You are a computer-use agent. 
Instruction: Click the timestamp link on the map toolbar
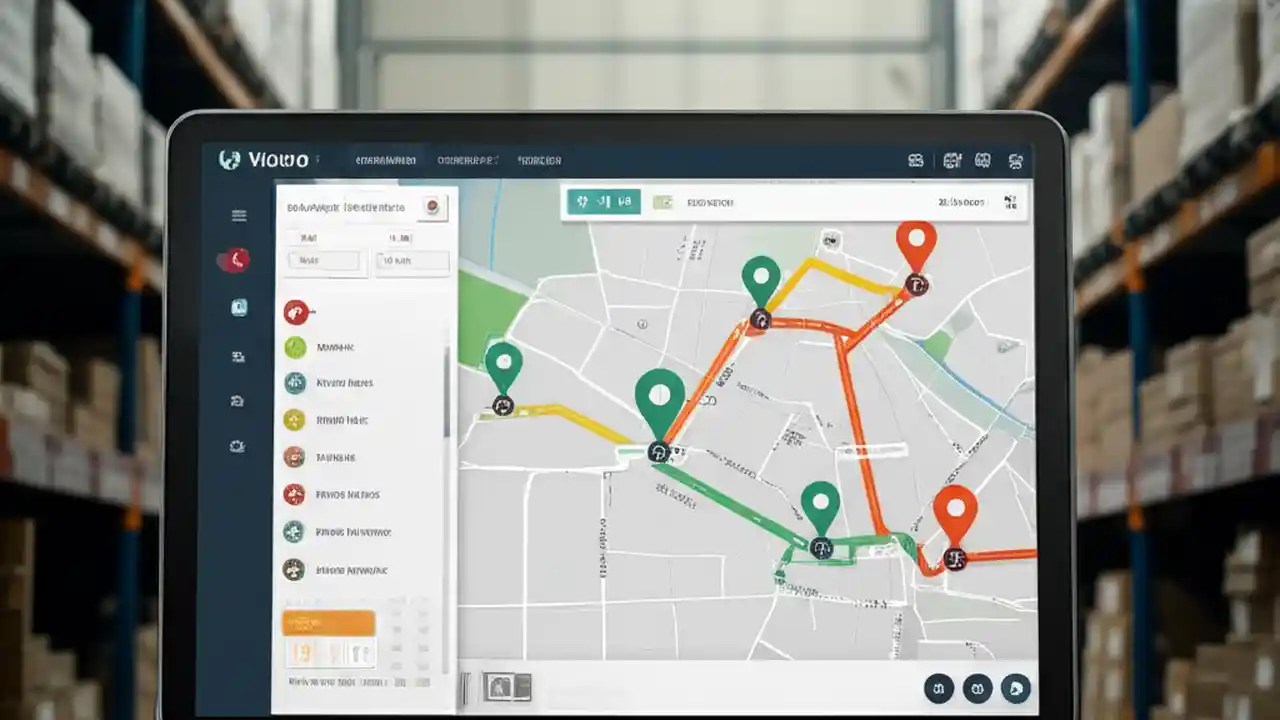[x=965, y=200]
